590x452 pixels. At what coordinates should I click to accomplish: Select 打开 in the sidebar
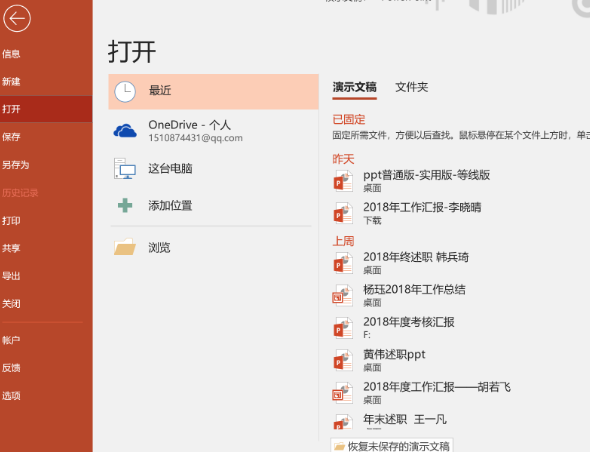point(46,109)
